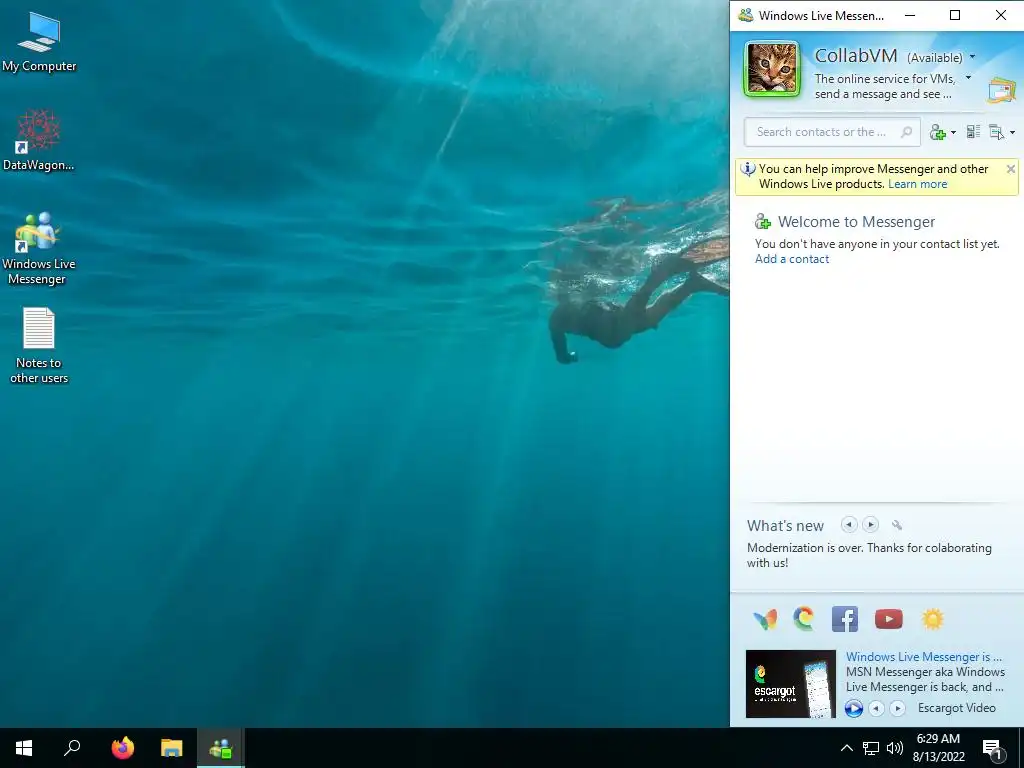Click the search magnifier icon in Messenger
Image resolution: width=1024 pixels, height=768 pixels.
pos(906,132)
